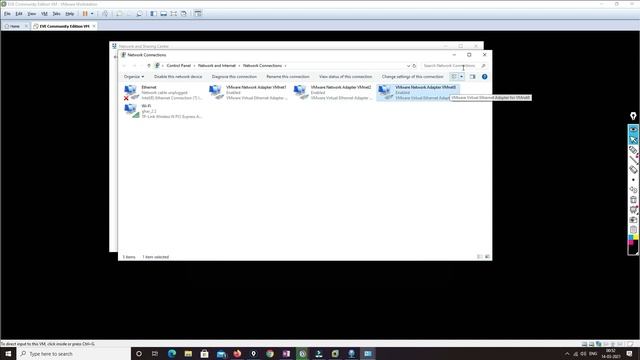Open the VM menu
Screen dimensions: 640x360
tap(44, 14)
